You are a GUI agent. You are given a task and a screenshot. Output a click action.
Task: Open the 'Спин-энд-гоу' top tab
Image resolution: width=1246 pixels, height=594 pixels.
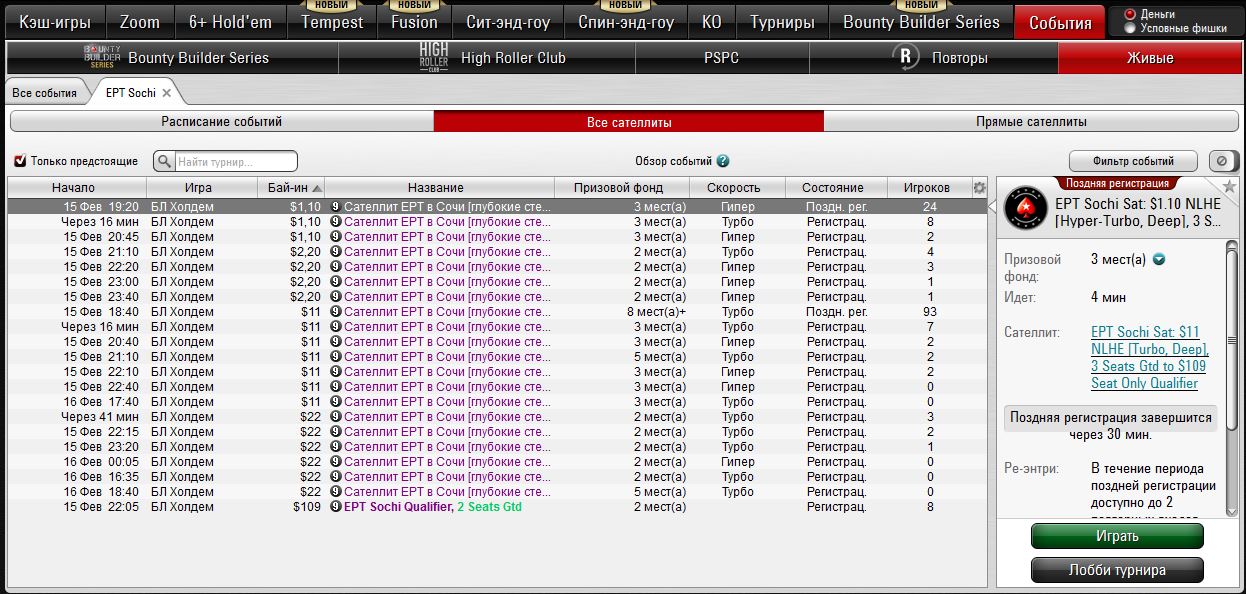coord(626,22)
